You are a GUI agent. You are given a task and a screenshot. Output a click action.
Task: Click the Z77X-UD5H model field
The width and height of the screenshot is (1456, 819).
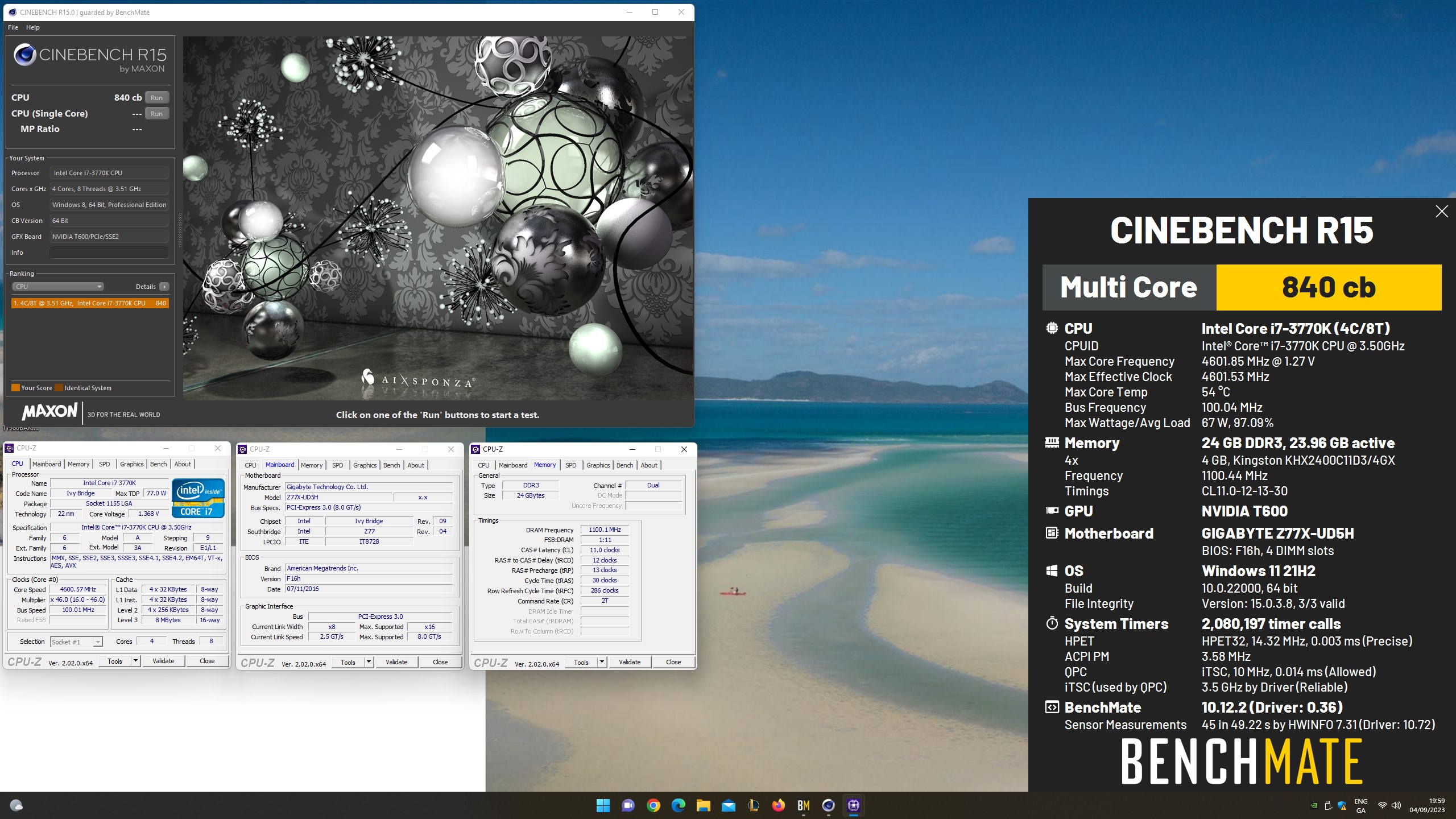338,497
